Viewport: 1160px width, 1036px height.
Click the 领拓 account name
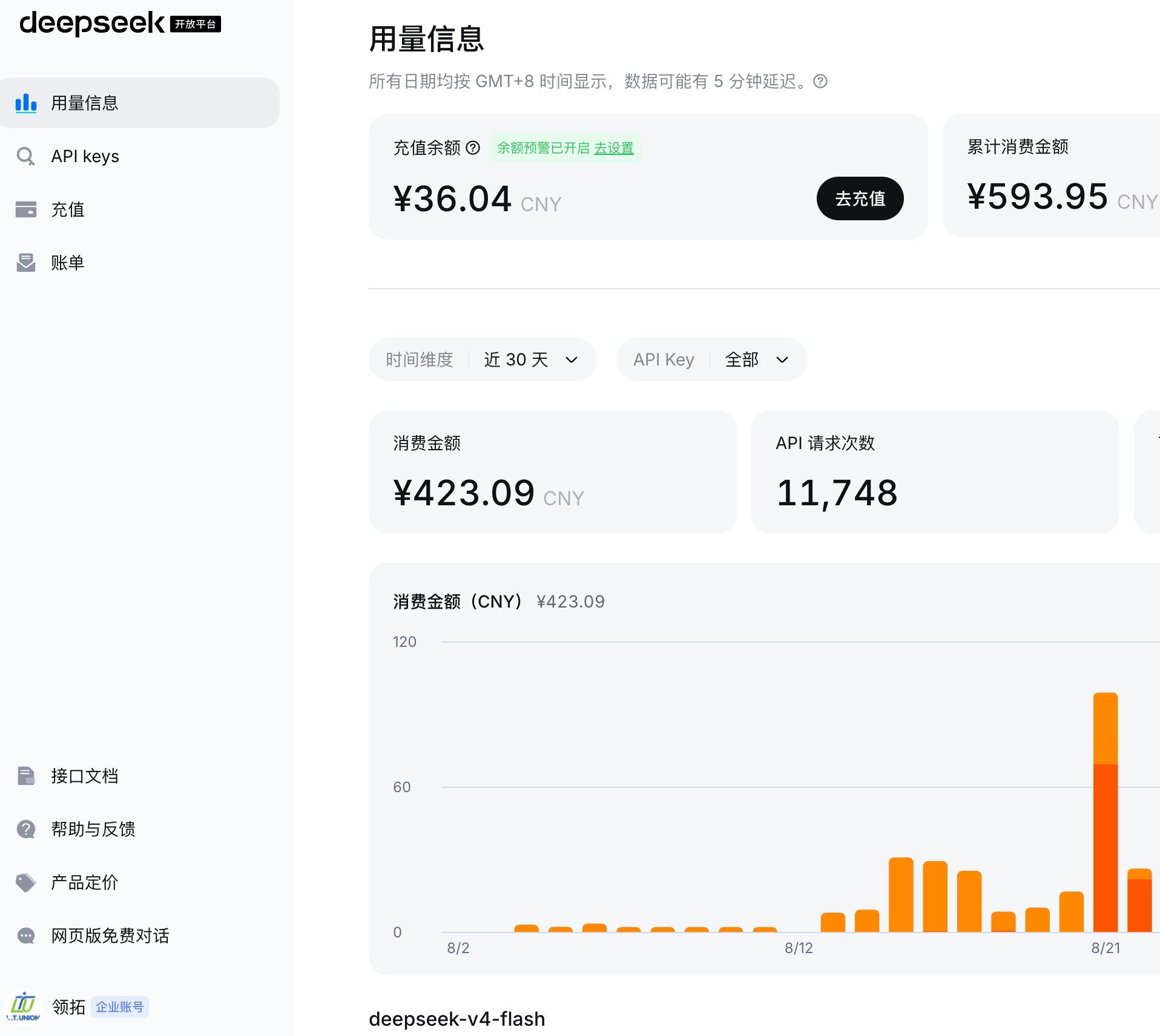(x=68, y=1007)
